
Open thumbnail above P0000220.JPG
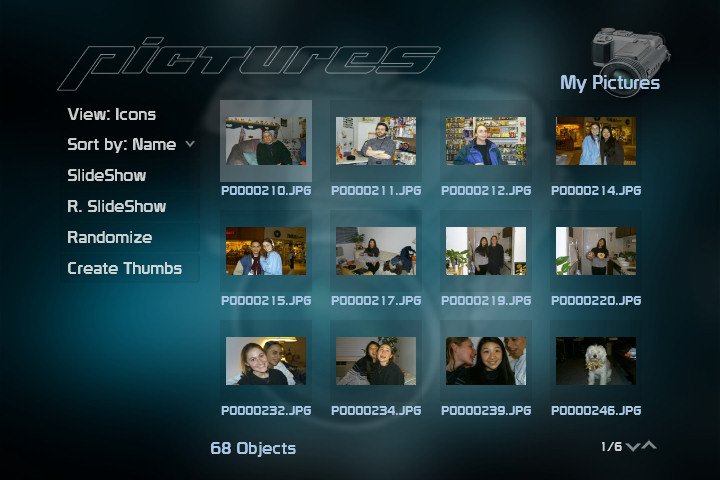pos(596,251)
